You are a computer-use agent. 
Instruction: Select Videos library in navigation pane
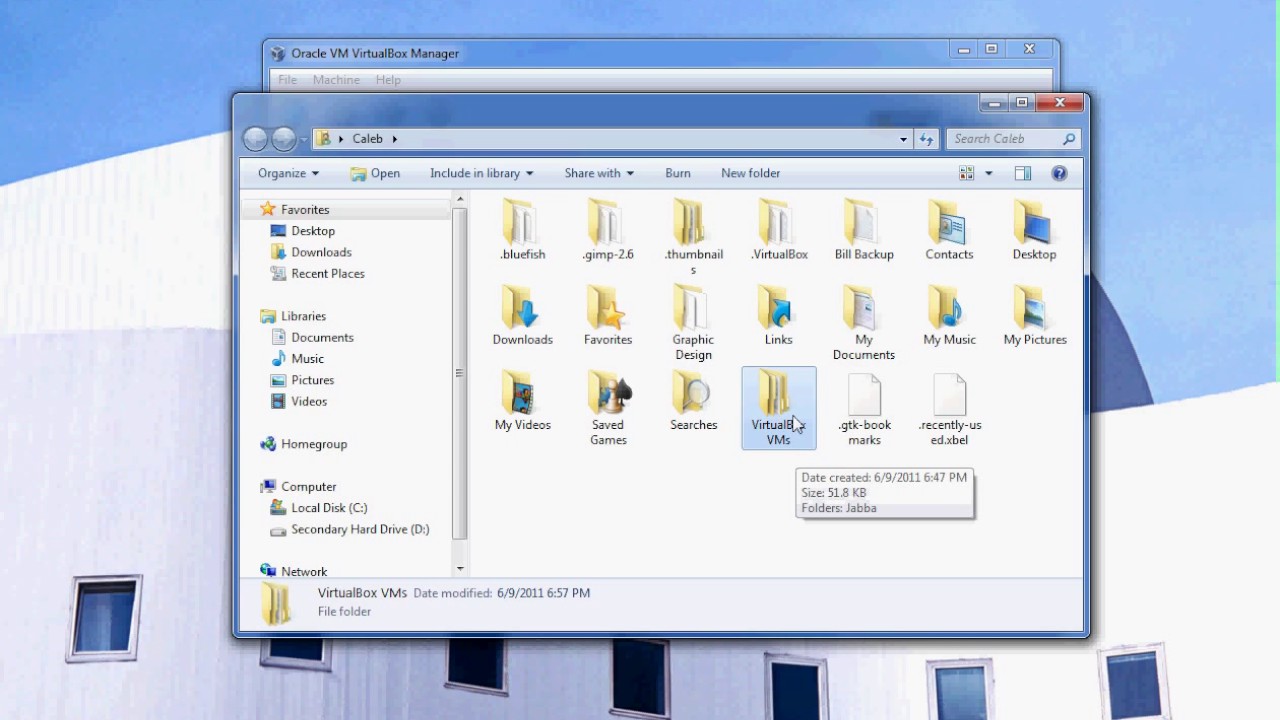tap(309, 401)
